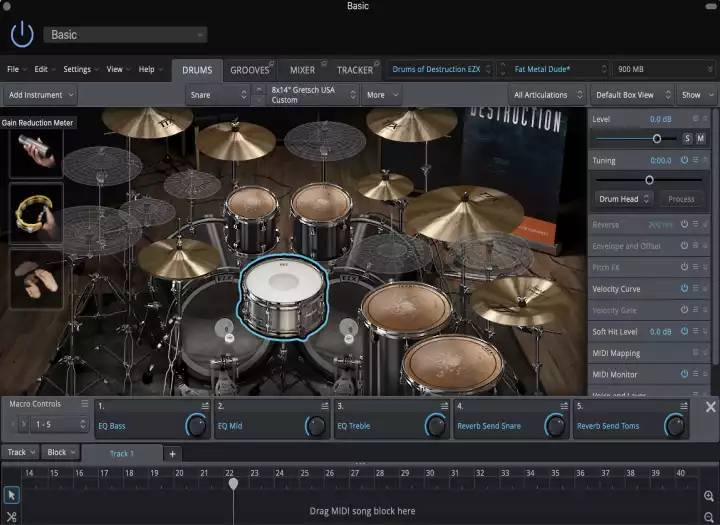Open Drums of Destruction EZX library dropdown
720x525 pixels.
tap(440, 69)
